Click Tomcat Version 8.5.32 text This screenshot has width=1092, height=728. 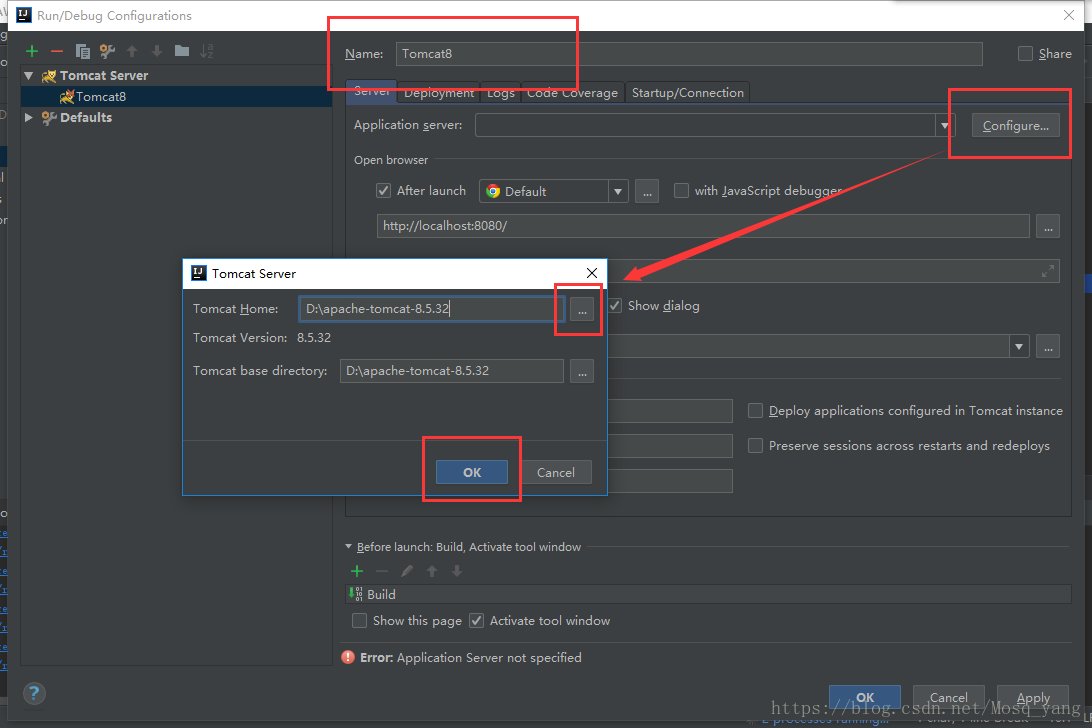pyautogui.click(x=262, y=338)
